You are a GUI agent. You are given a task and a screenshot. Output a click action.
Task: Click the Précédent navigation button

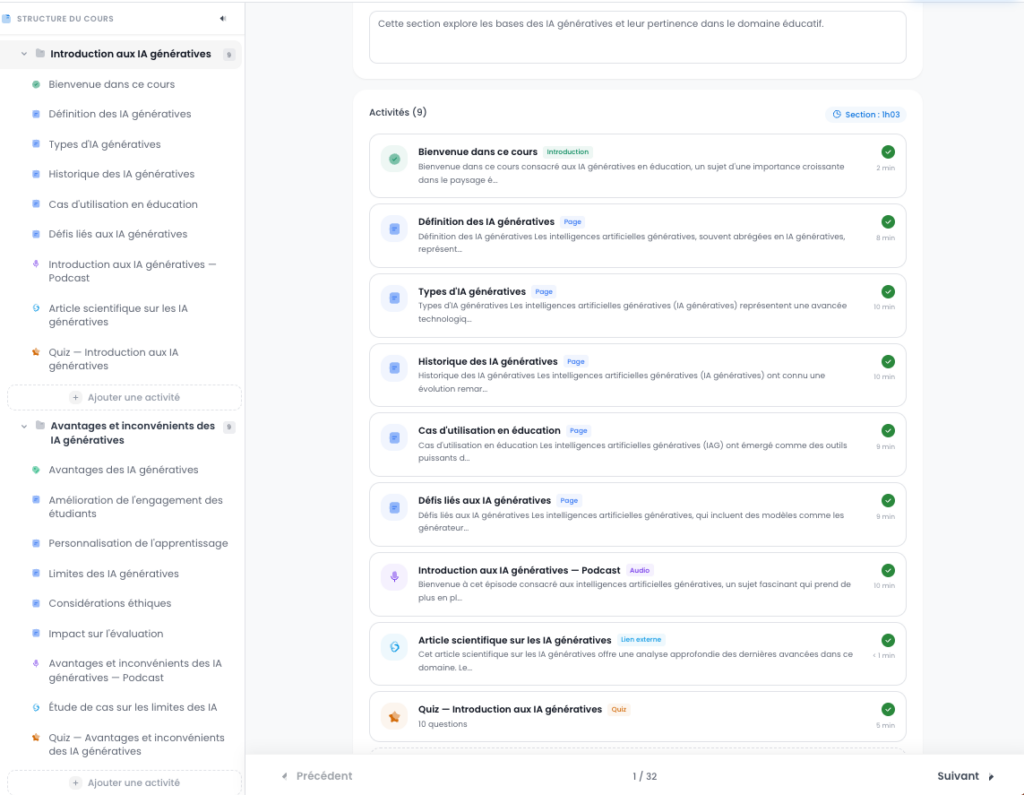click(317, 776)
